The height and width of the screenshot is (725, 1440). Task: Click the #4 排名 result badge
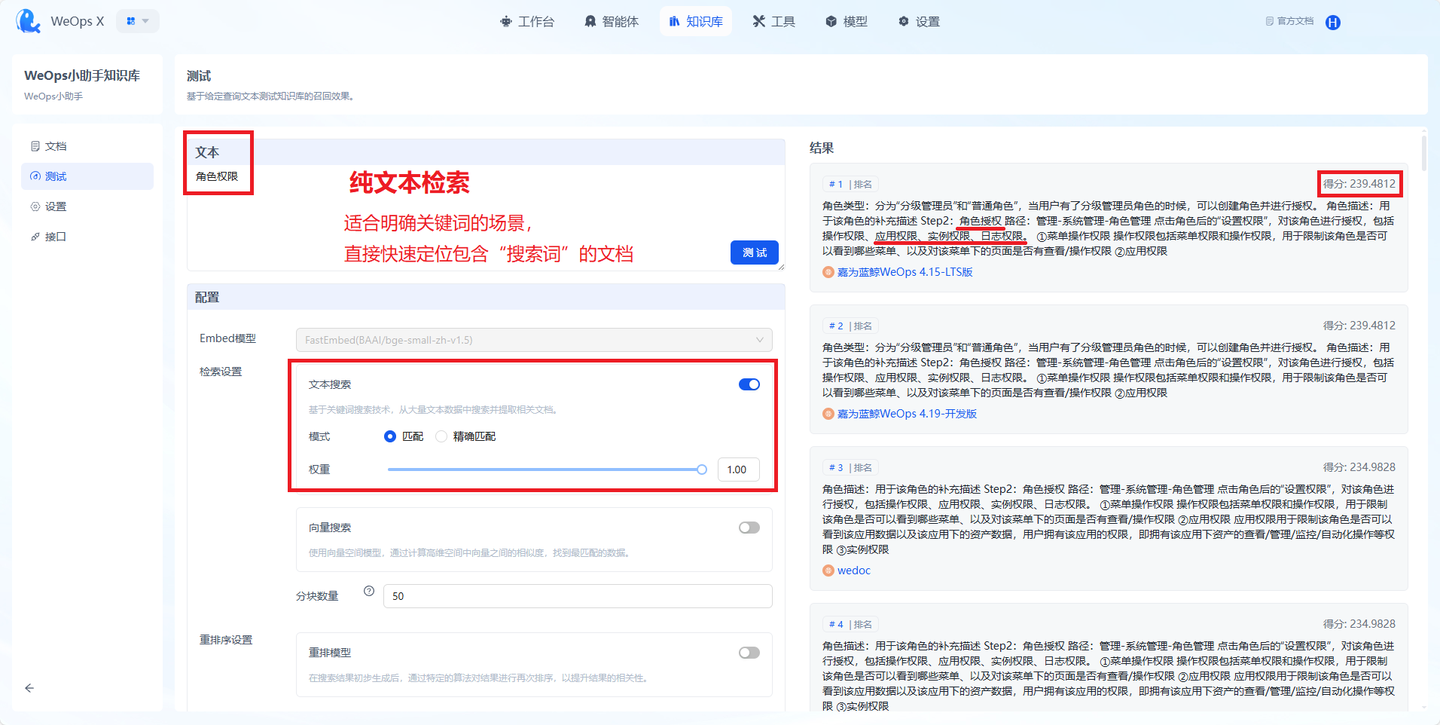click(x=850, y=624)
